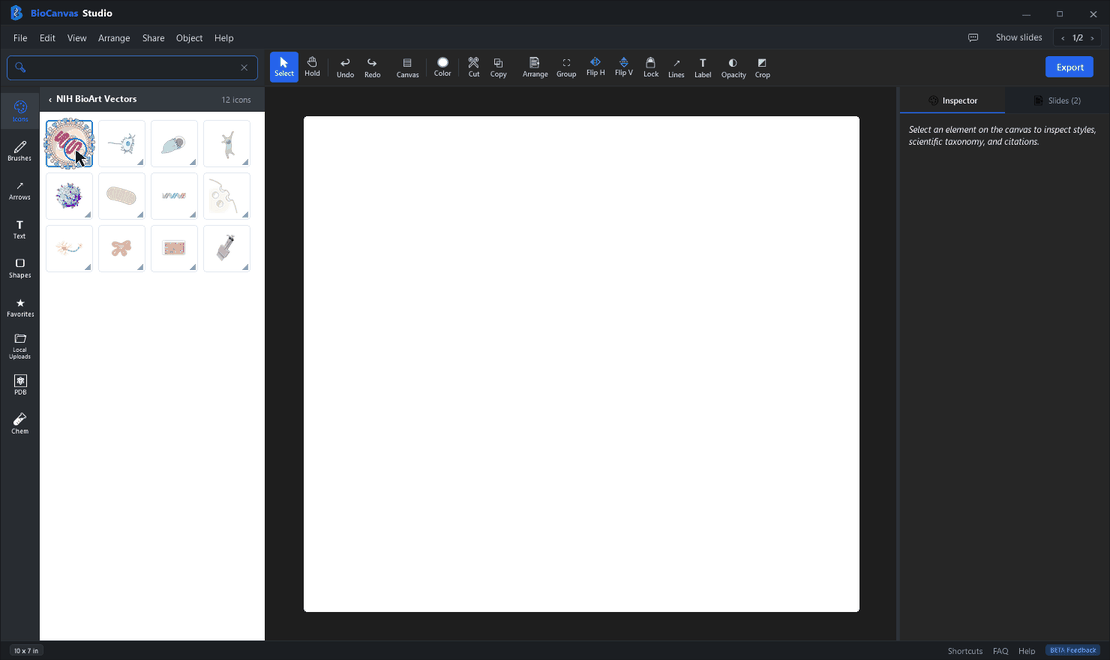This screenshot has height=660, width=1110.
Task: Select the brown blob-shaped cell thumbnail
Action: [122, 249]
